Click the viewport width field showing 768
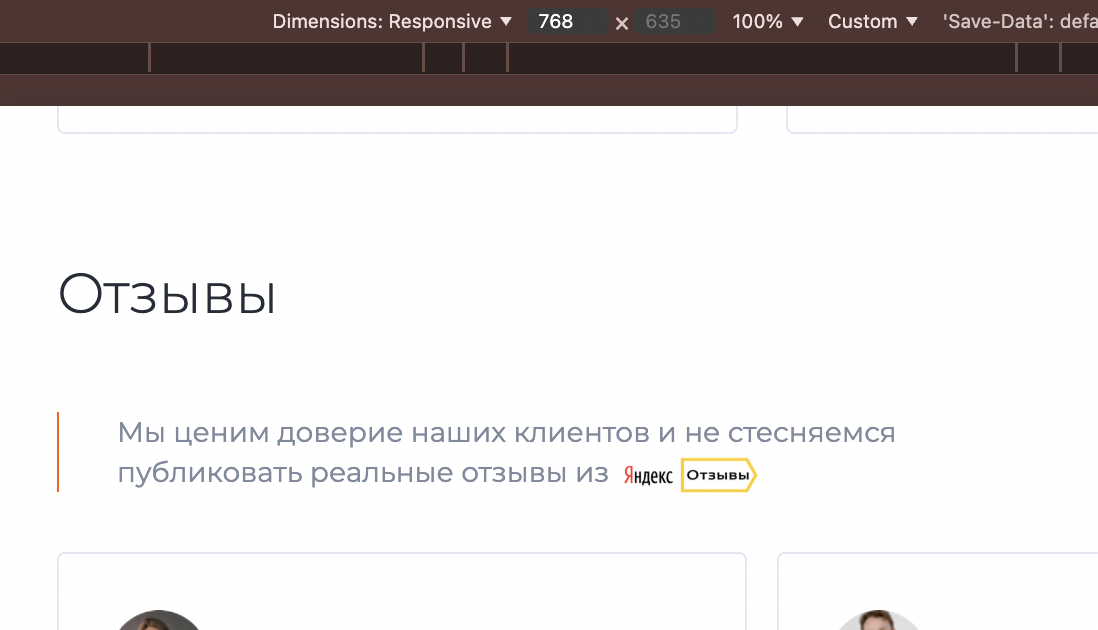 [567, 21]
